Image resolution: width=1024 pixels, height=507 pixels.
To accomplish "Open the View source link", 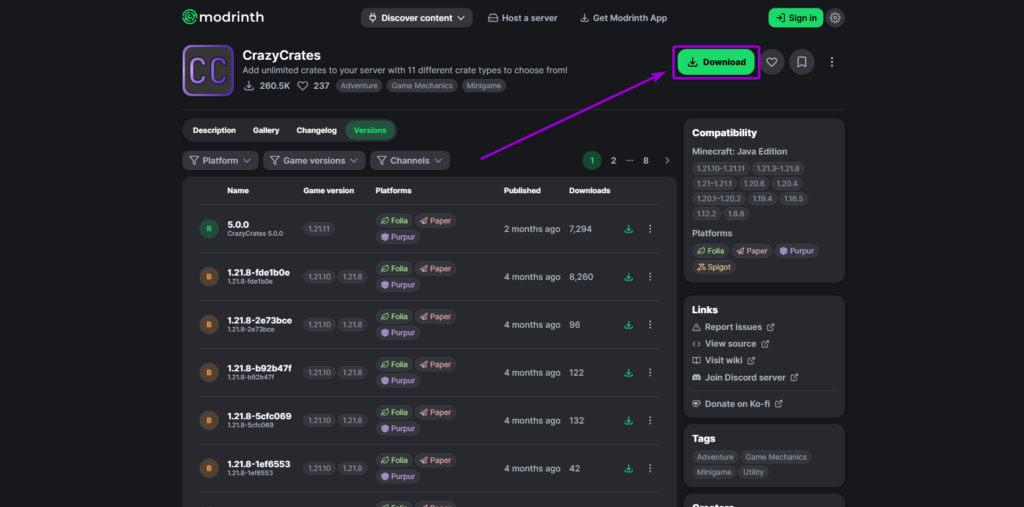I will coord(731,344).
